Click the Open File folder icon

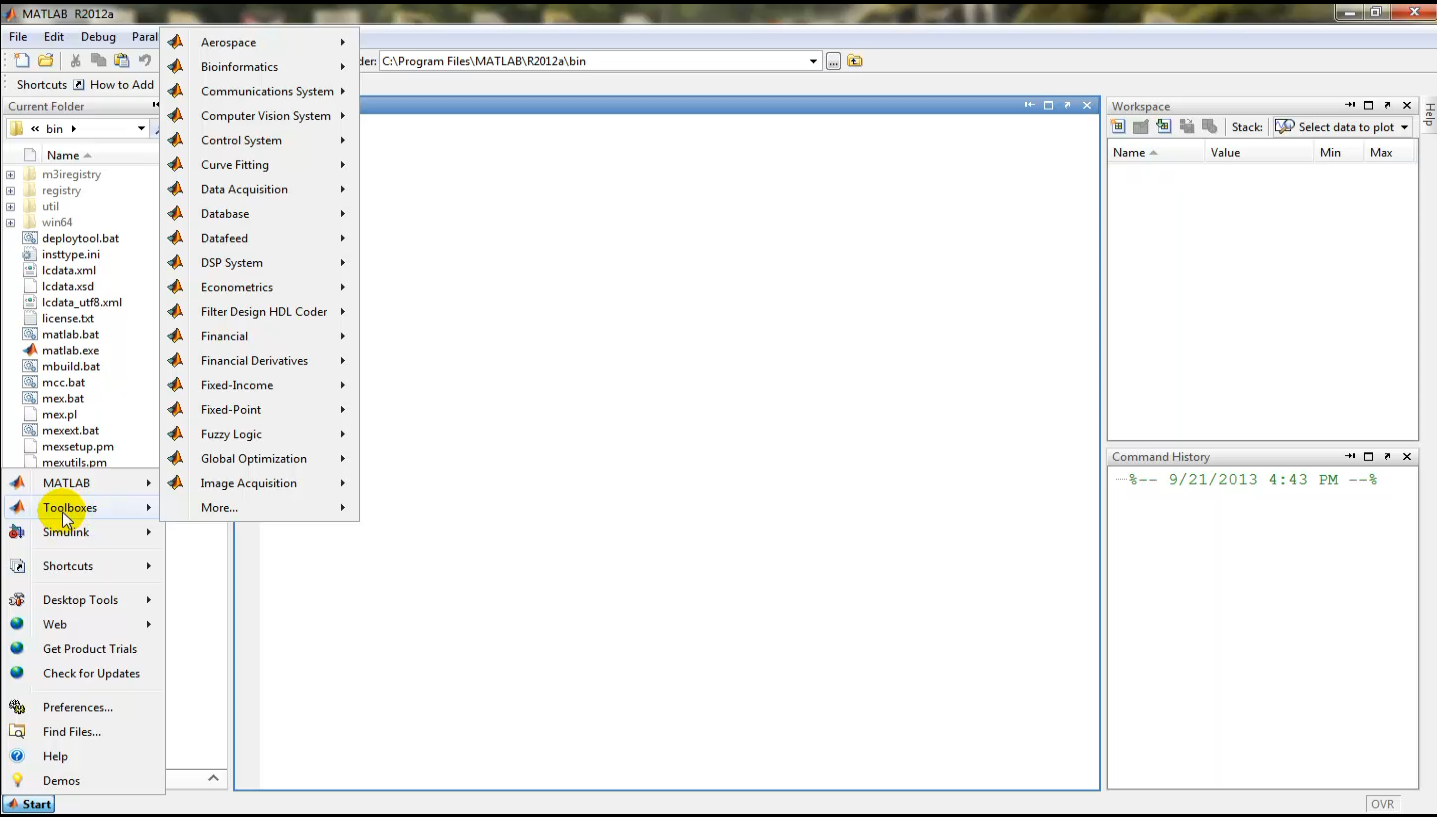[x=46, y=61]
